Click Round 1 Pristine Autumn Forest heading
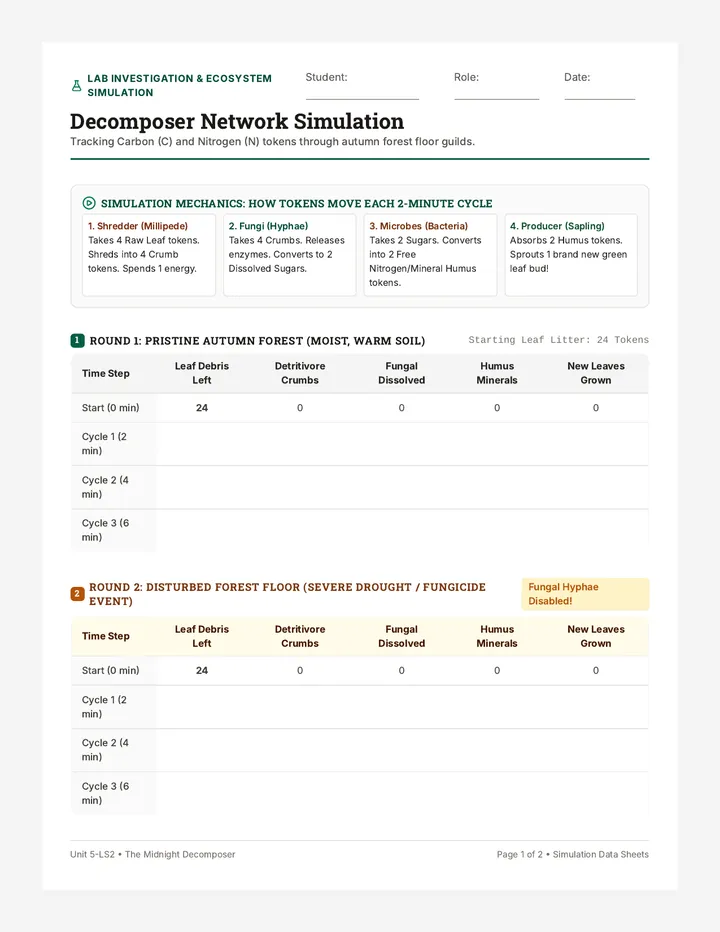The width and height of the screenshot is (720, 932). pyautogui.click(x=257, y=341)
